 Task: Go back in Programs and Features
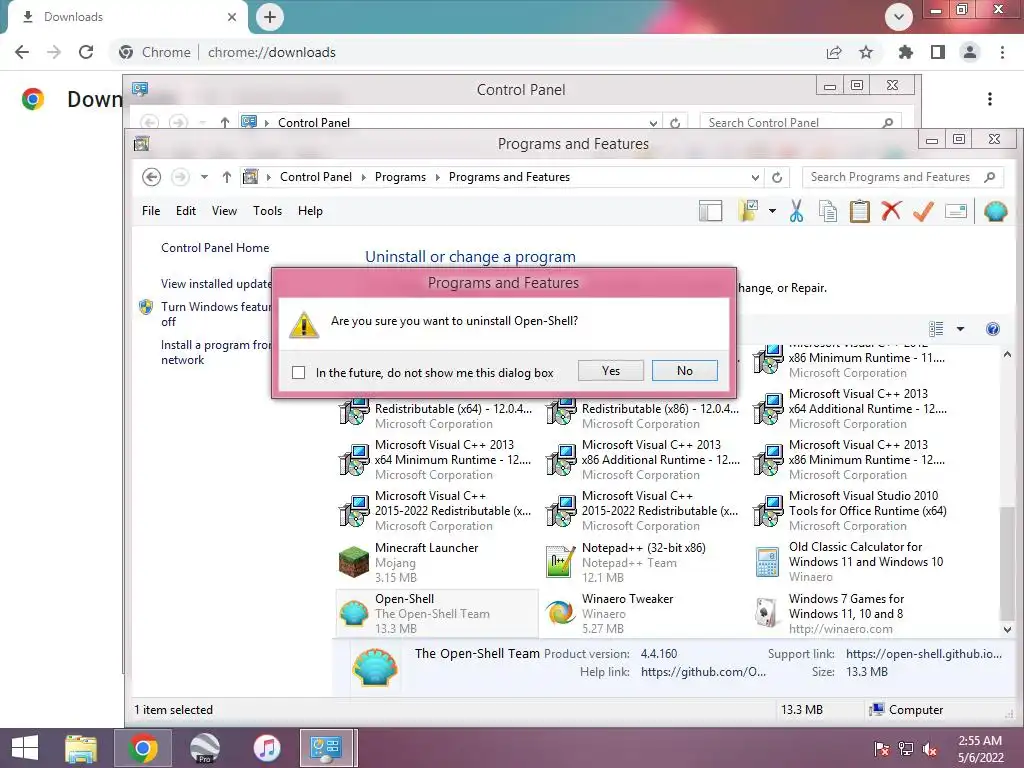[x=152, y=177]
